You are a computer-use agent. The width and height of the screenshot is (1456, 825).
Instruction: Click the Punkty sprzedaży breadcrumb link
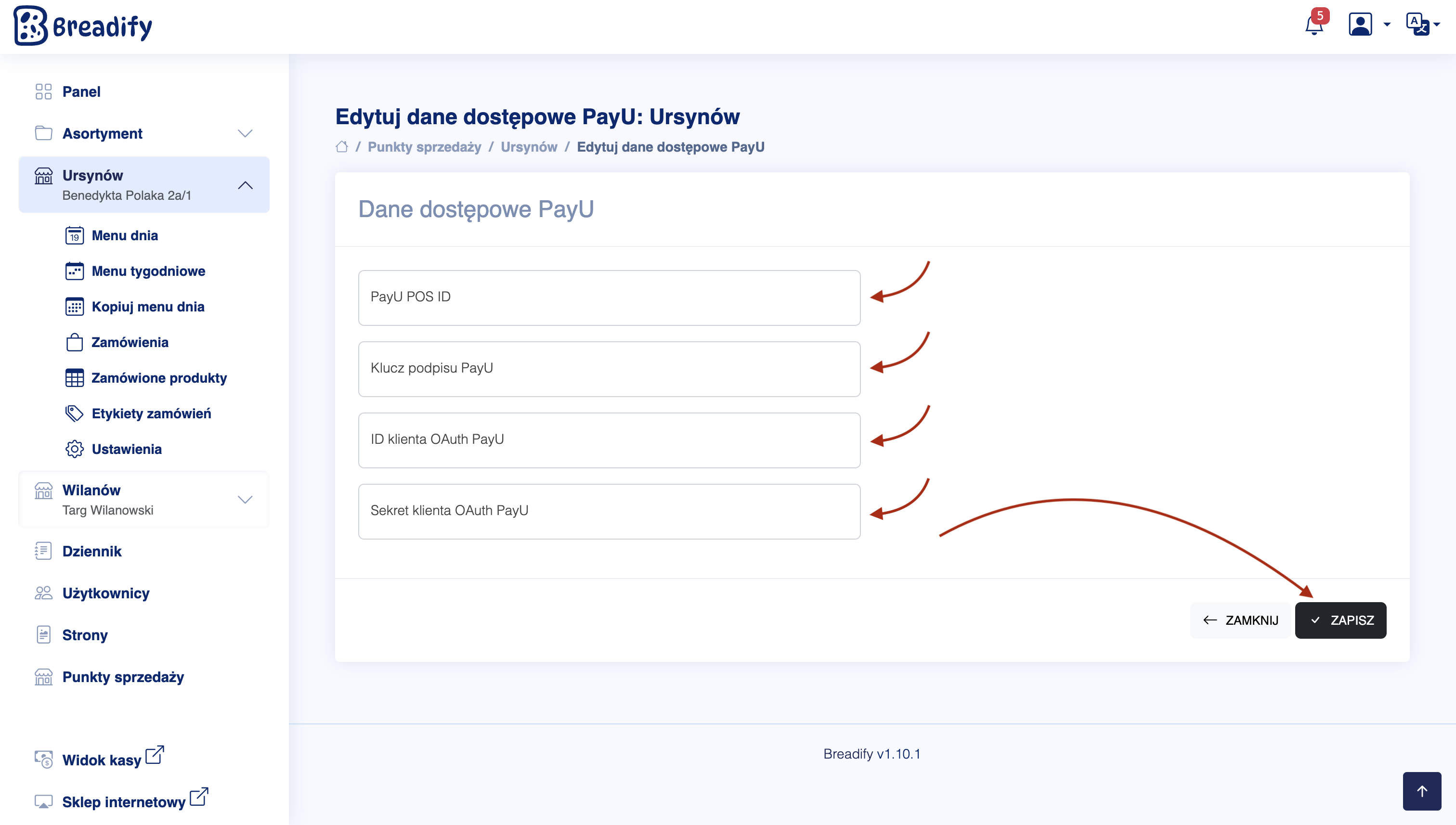(x=424, y=147)
